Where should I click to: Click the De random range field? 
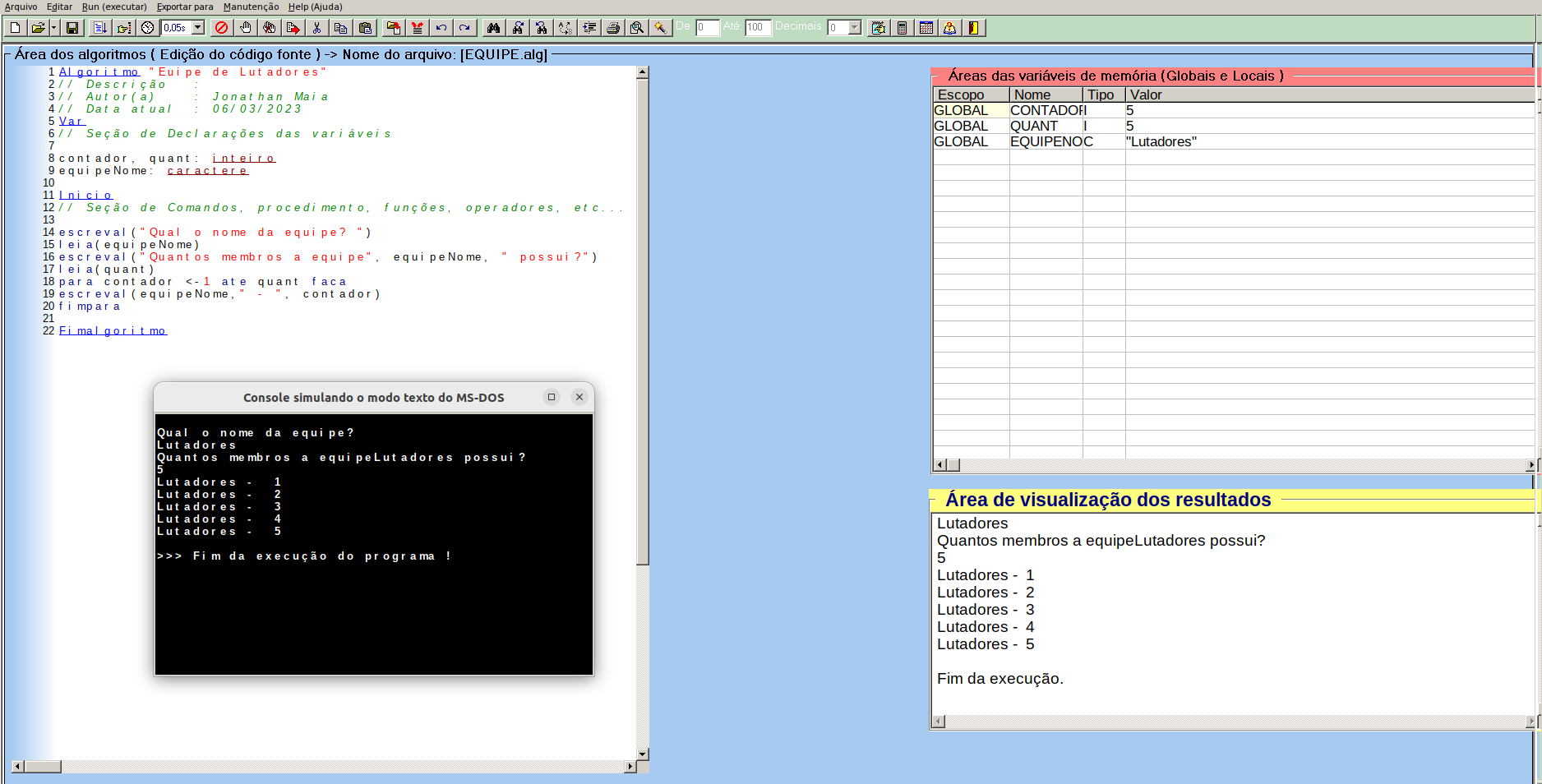point(707,27)
